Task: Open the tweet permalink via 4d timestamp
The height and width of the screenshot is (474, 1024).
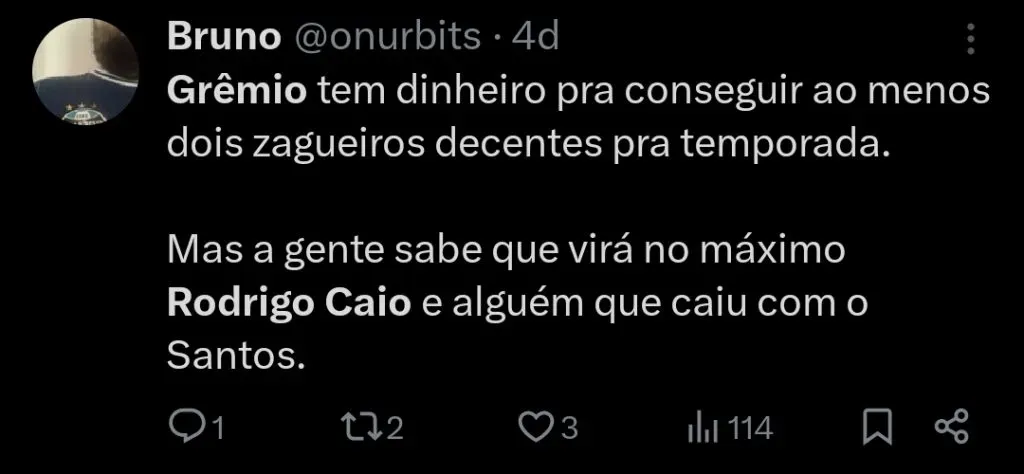Action: (x=535, y=37)
